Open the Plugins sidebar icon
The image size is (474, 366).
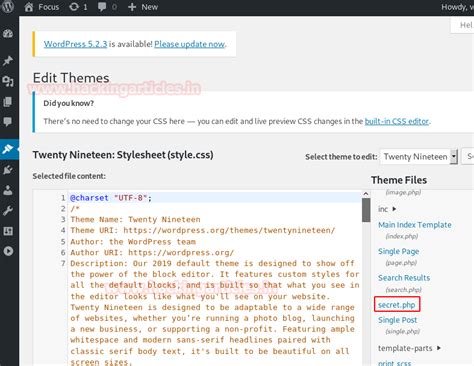(8, 170)
